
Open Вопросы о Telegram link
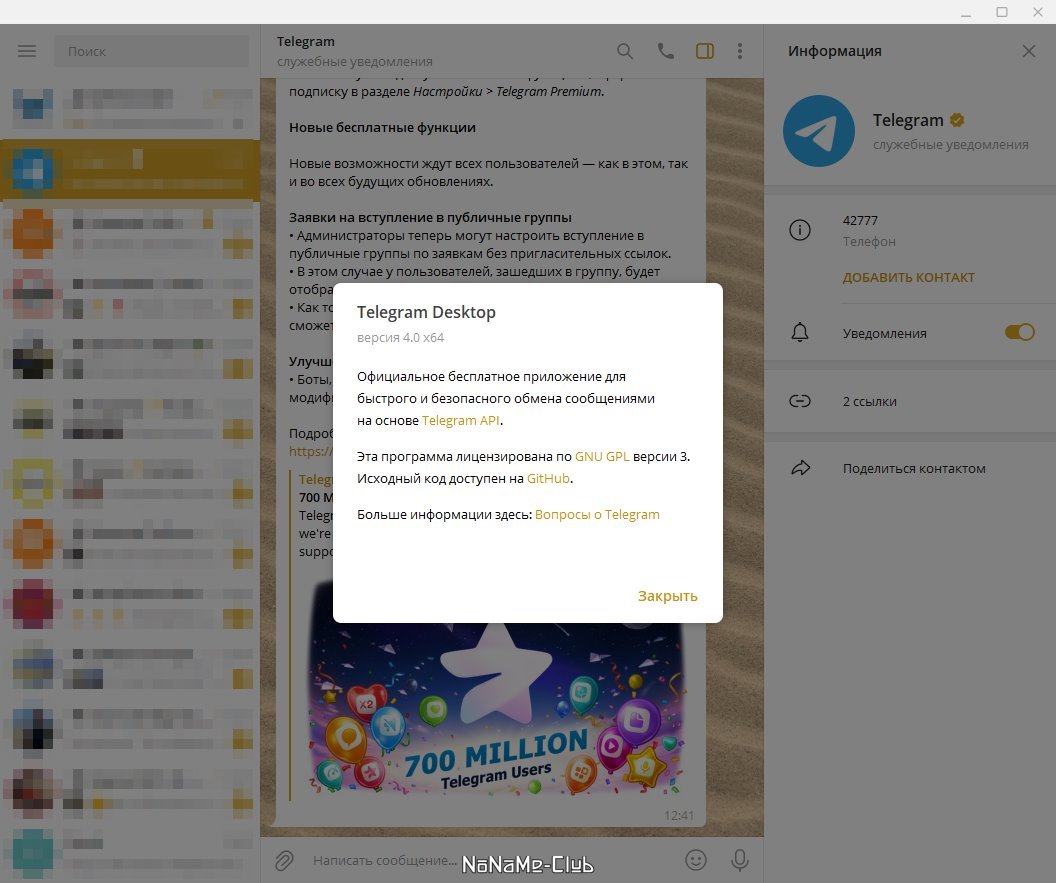(x=597, y=515)
